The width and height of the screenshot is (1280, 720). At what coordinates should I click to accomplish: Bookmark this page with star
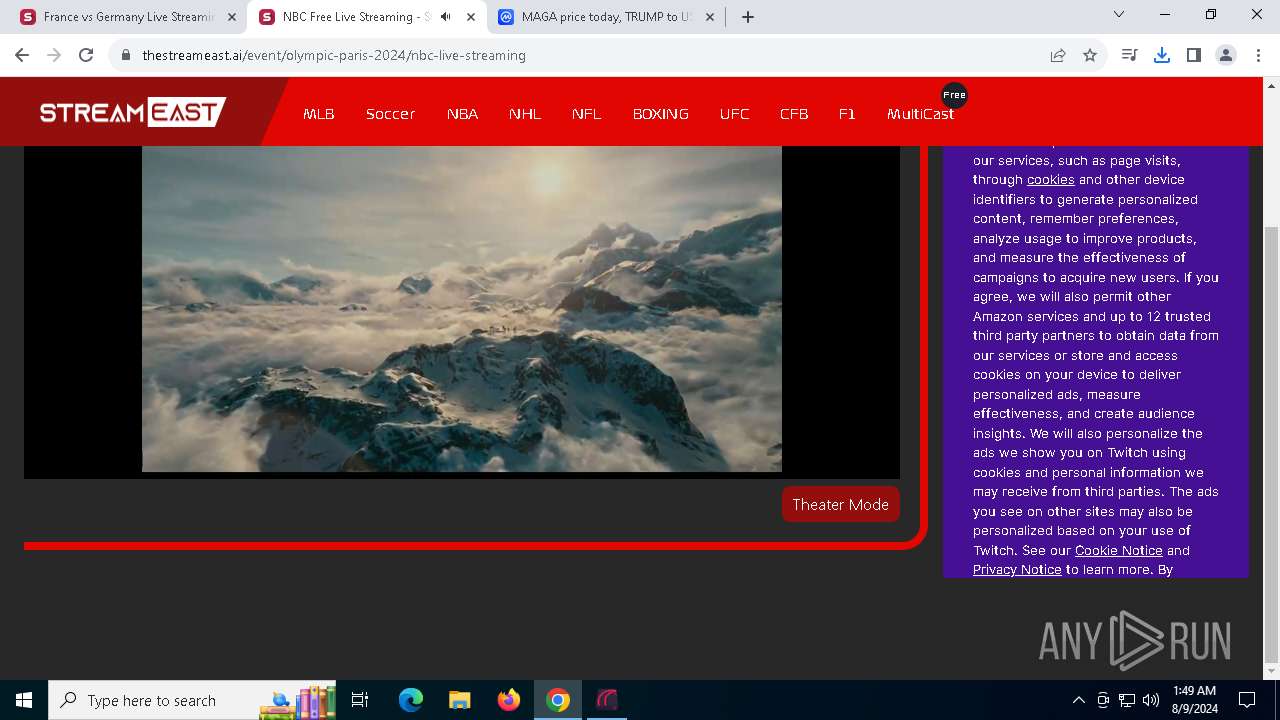[1090, 55]
